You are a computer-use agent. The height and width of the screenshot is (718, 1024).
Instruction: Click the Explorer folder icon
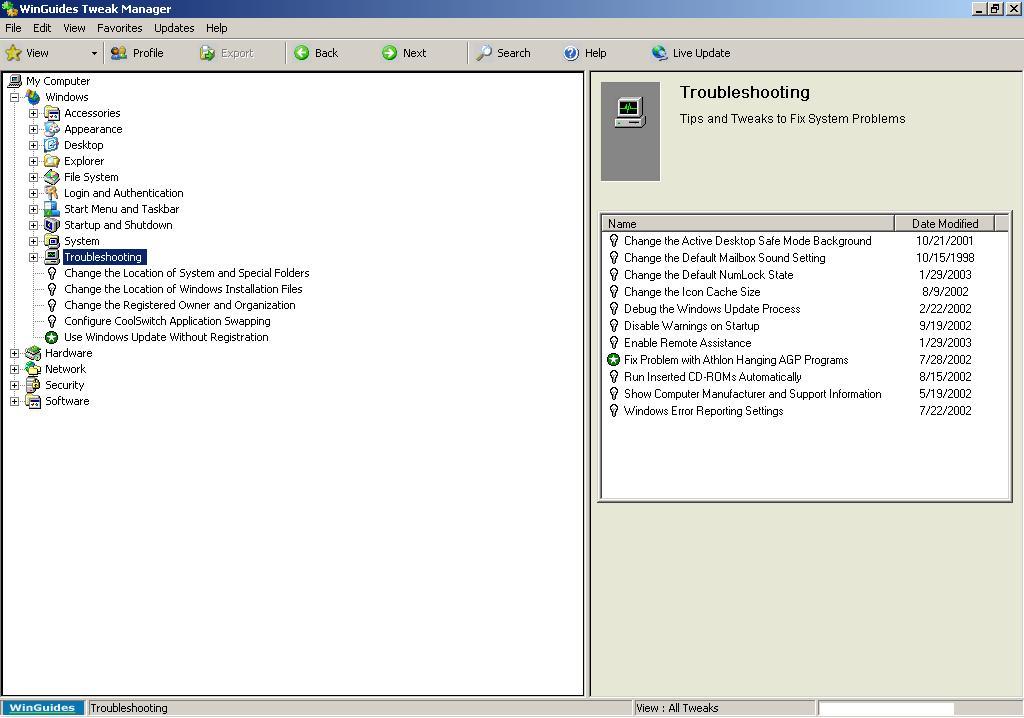click(52, 161)
